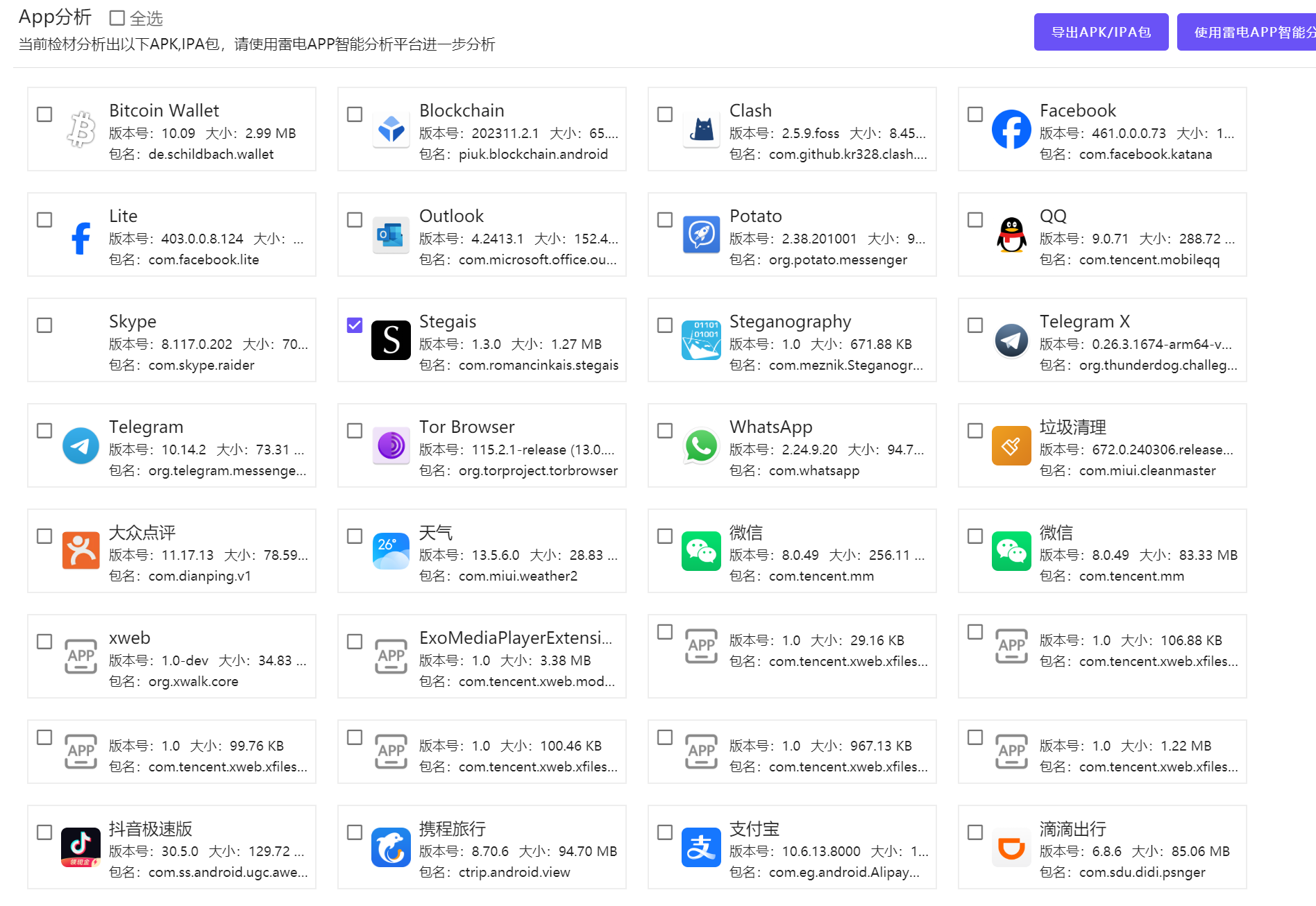Click package name com.romancinkais.stegais
1316x906 pixels.
pyautogui.click(x=539, y=365)
